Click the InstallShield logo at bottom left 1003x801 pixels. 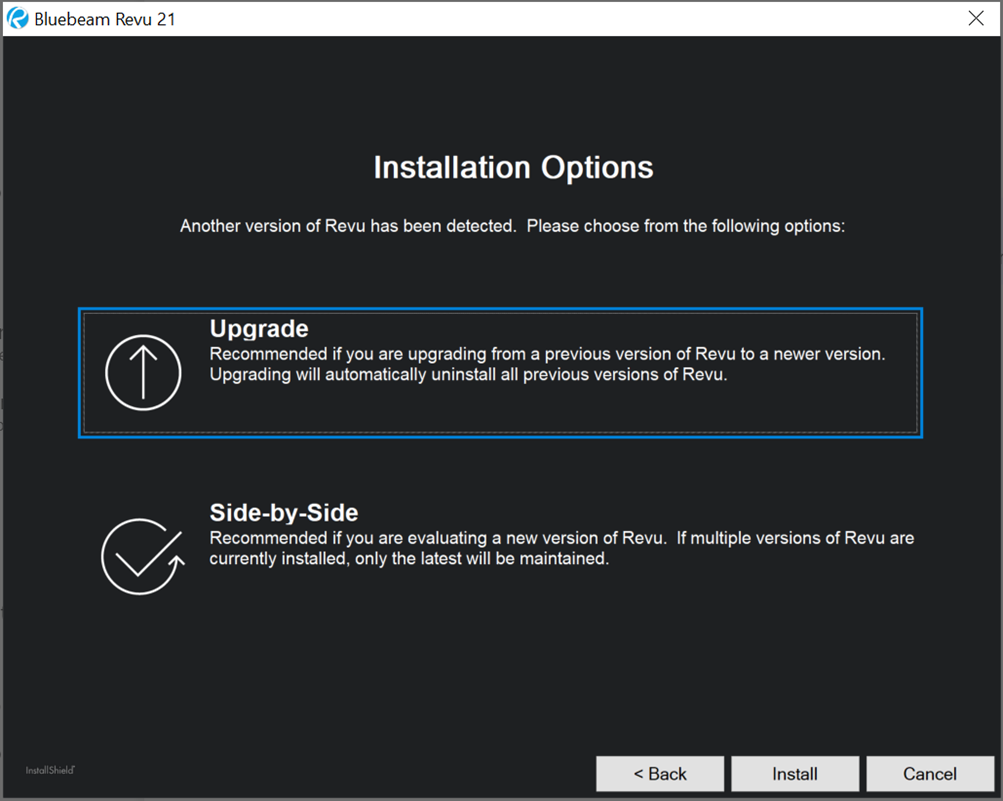coord(51,770)
